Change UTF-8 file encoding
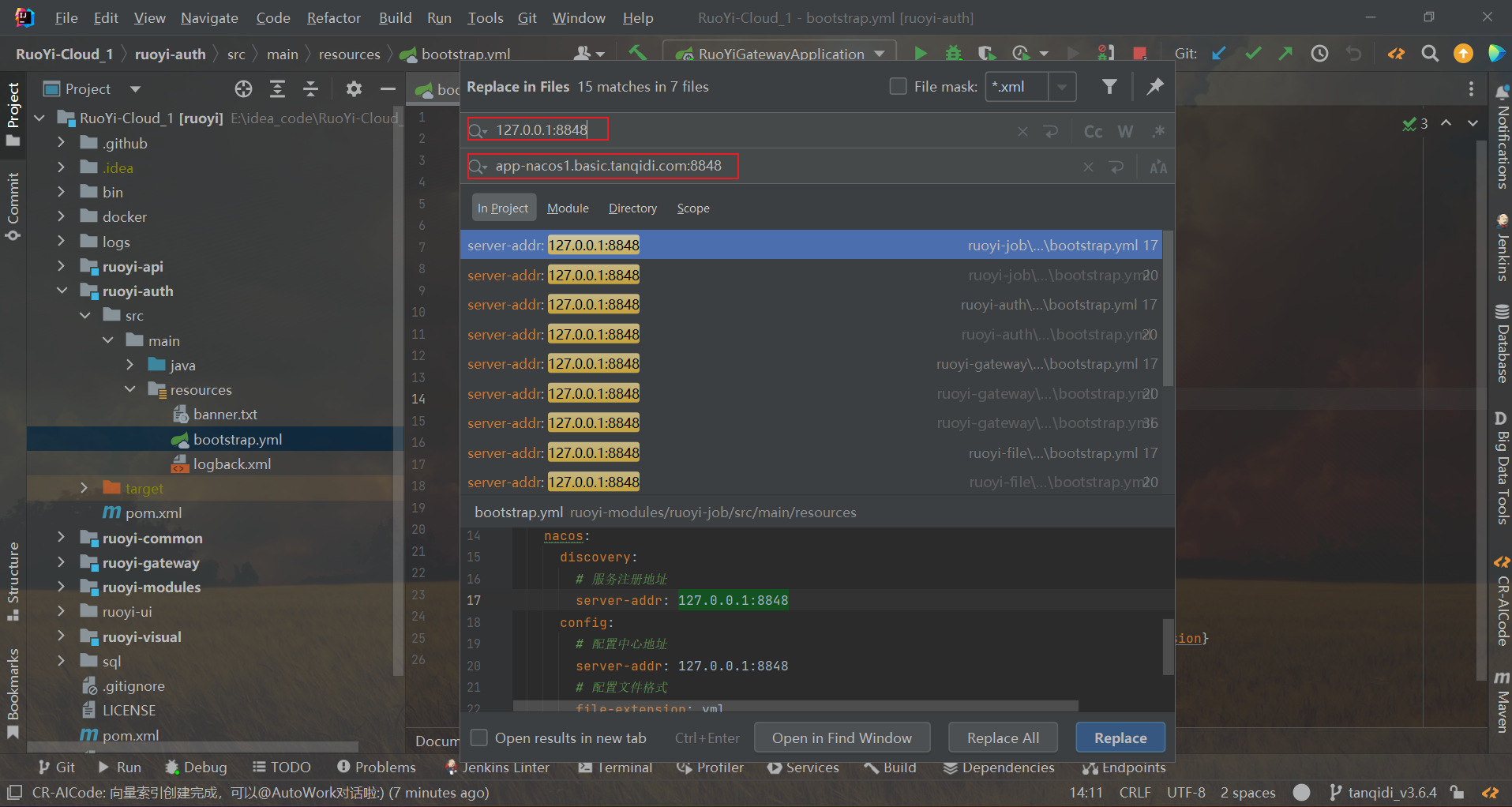This screenshot has width=1512, height=807. 1186,792
